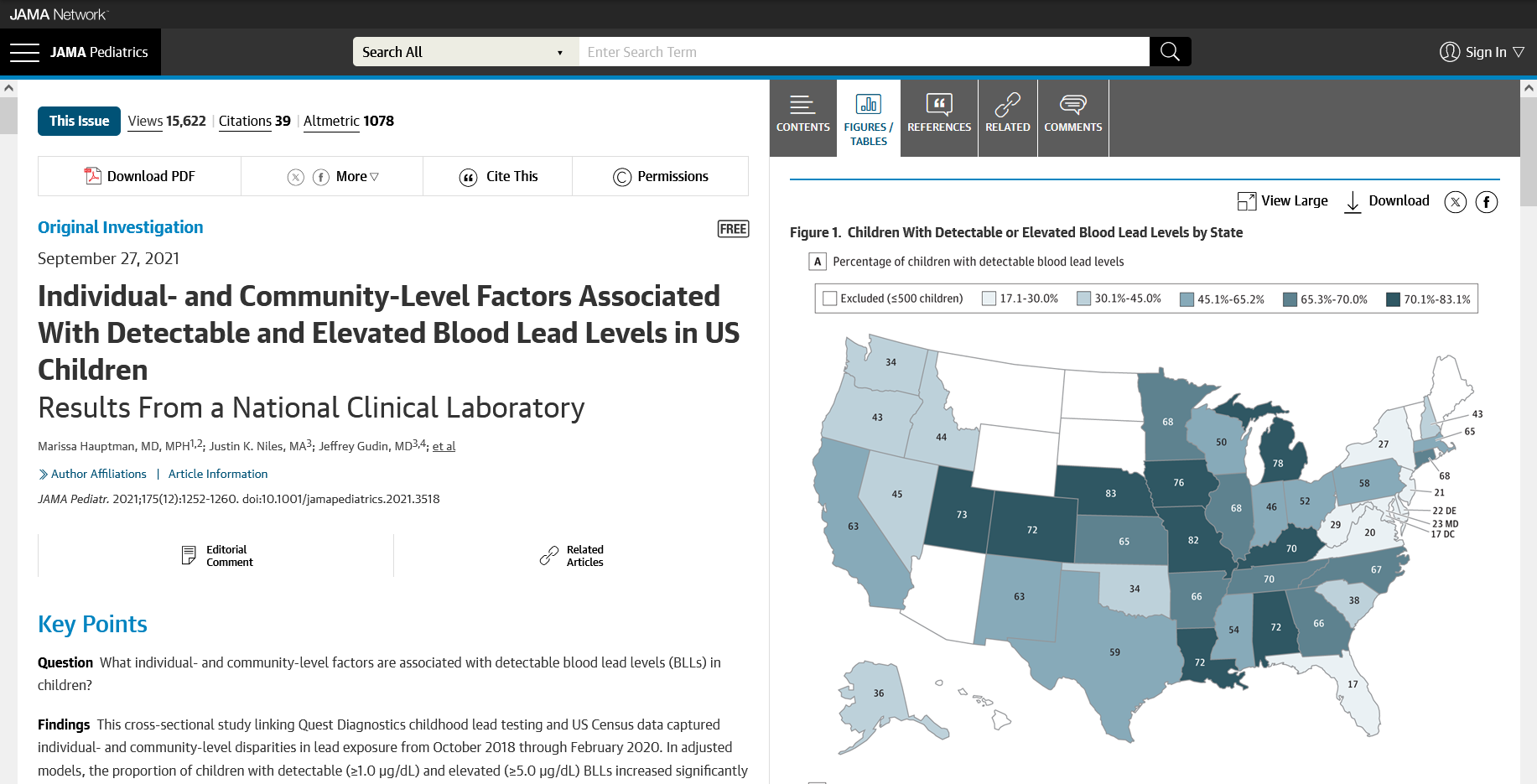Open the Comments tab
The image size is (1537, 784).
point(1072,115)
